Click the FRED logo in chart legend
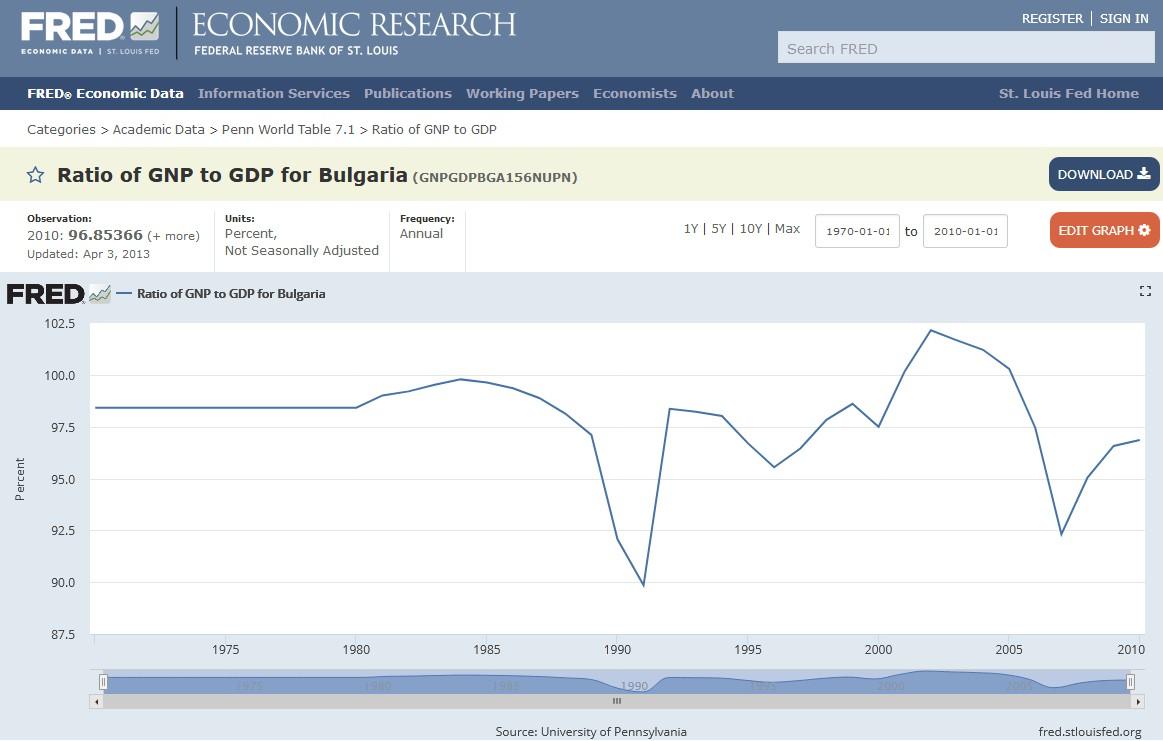The width and height of the screenshot is (1163, 741). 58,294
